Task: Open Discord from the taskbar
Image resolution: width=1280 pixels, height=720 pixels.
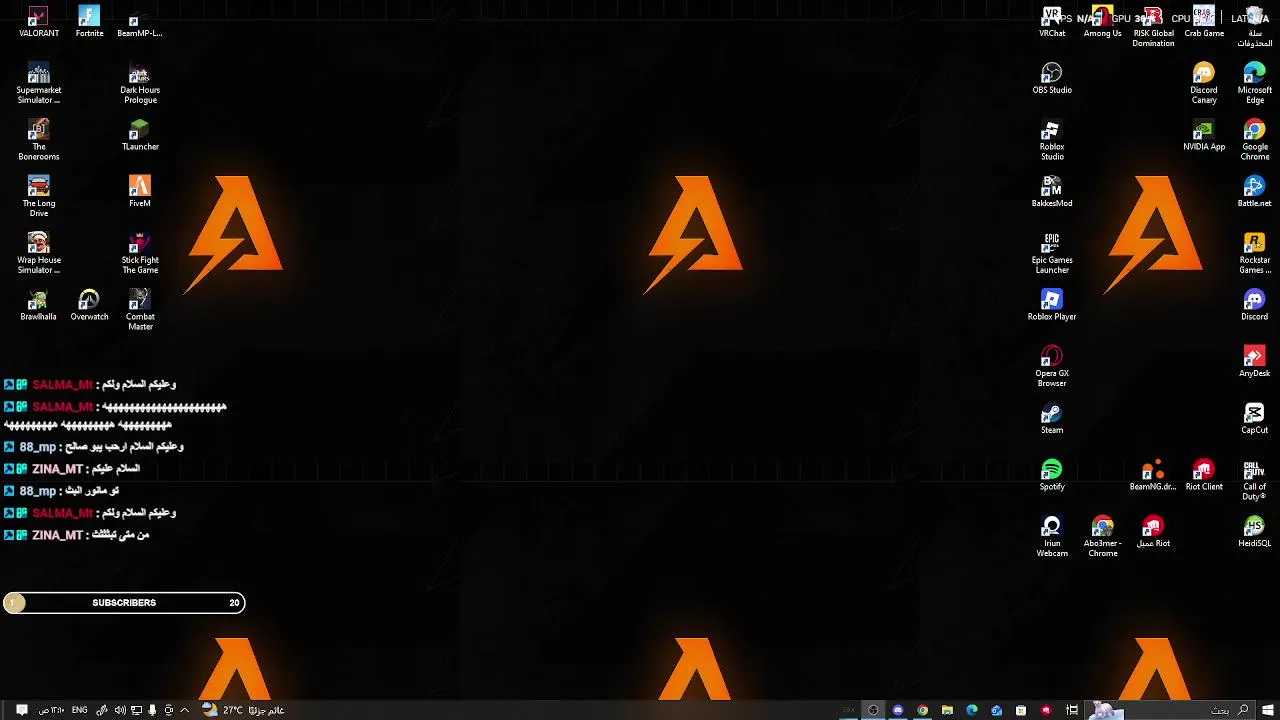Action: tap(898, 710)
